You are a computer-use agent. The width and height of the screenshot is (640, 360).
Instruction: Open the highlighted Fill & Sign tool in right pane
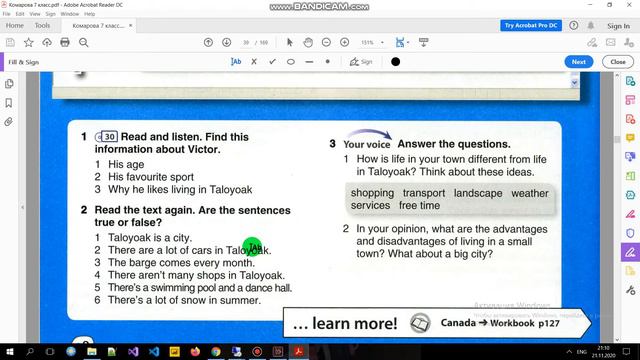tap(630, 252)
